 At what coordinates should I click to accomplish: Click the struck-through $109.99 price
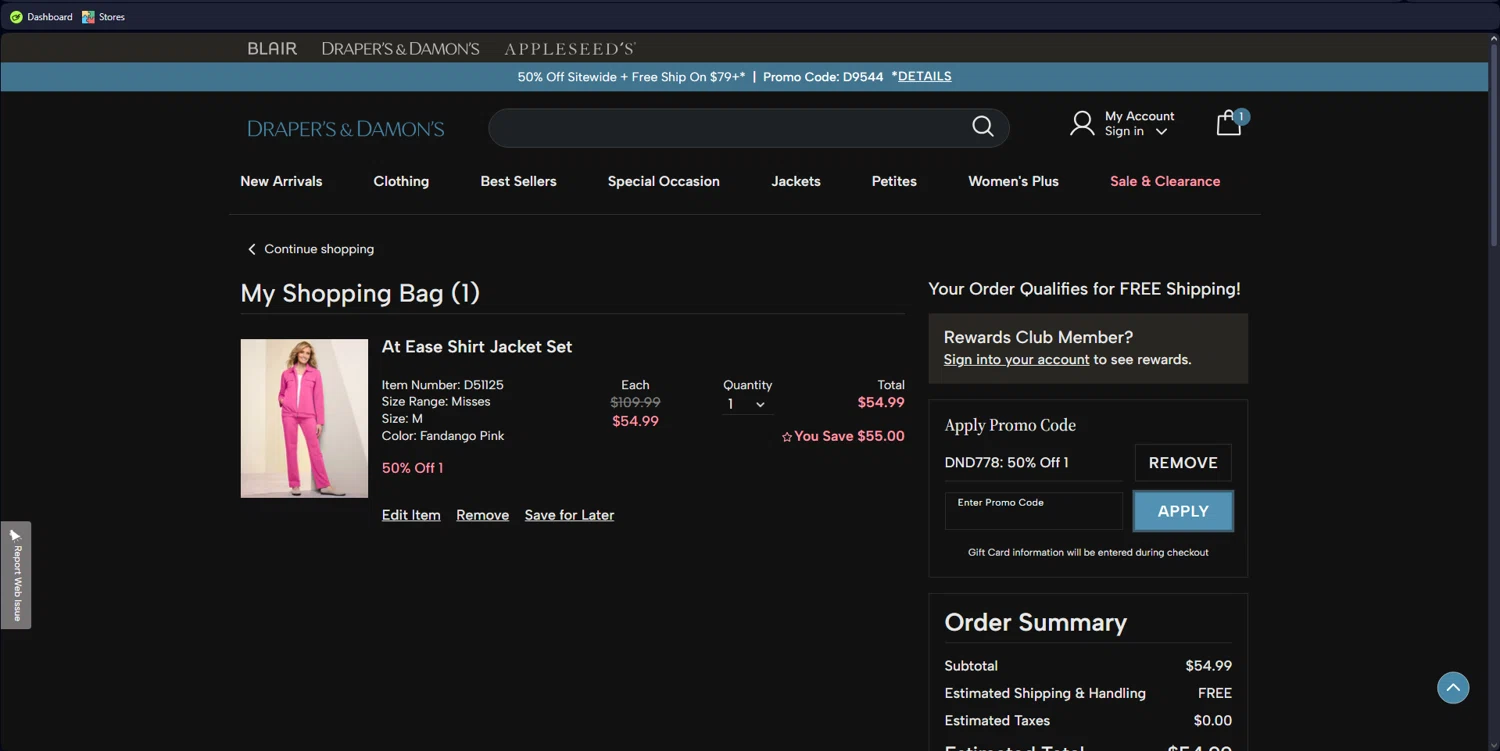635,402
